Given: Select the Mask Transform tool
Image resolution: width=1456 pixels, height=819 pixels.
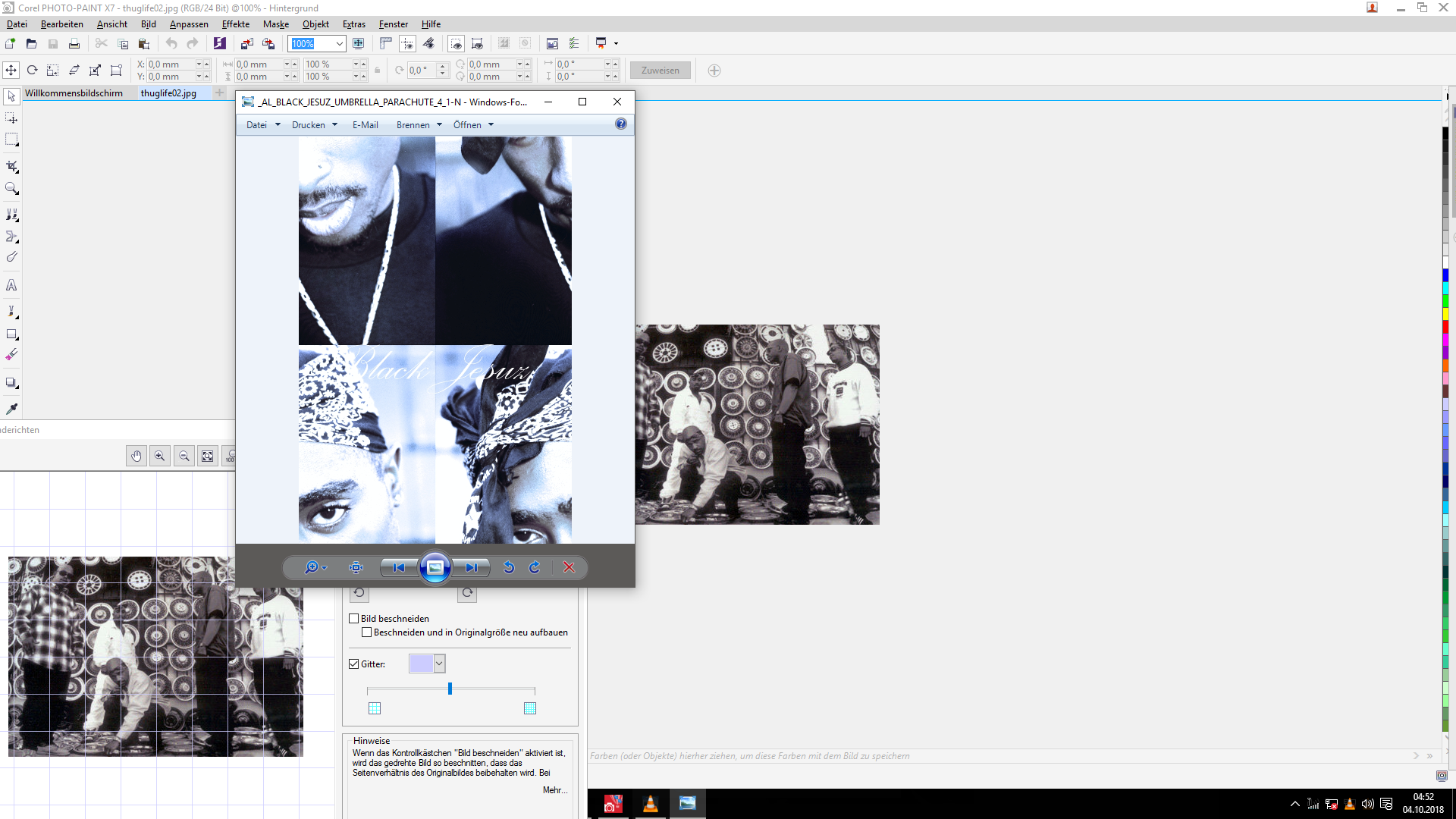Looking at the screenshot, I should [11, 118].
